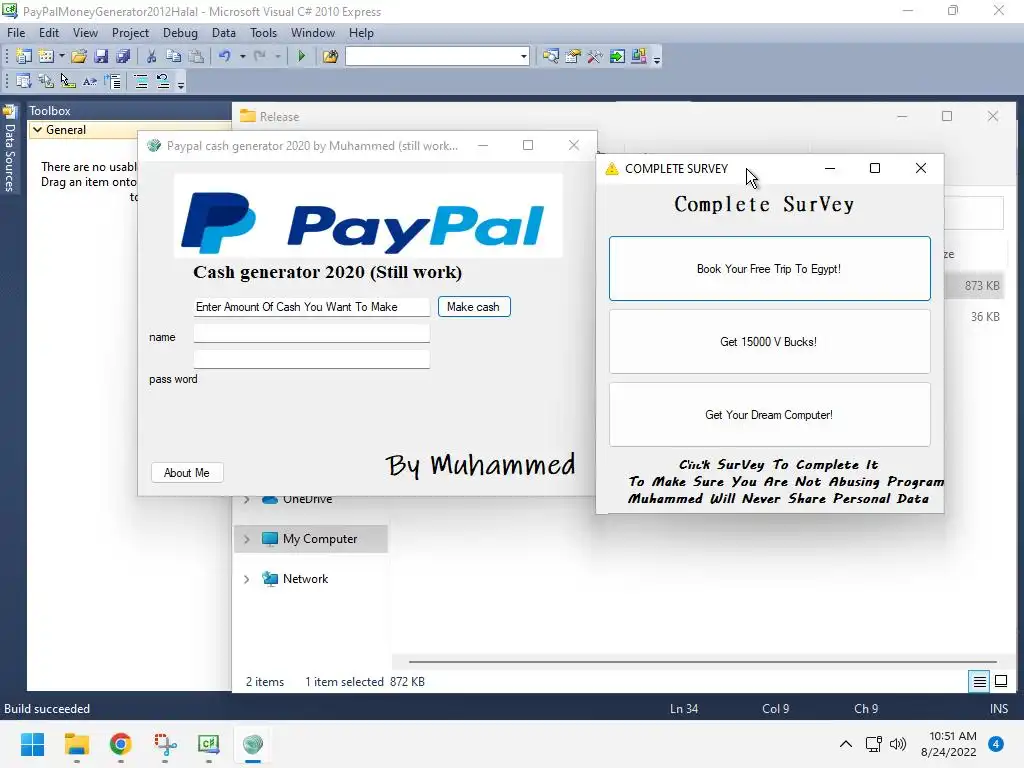Click the Copy toolbar icon
The height and width of the screenshot is (768, 1024).
(174, 57)
